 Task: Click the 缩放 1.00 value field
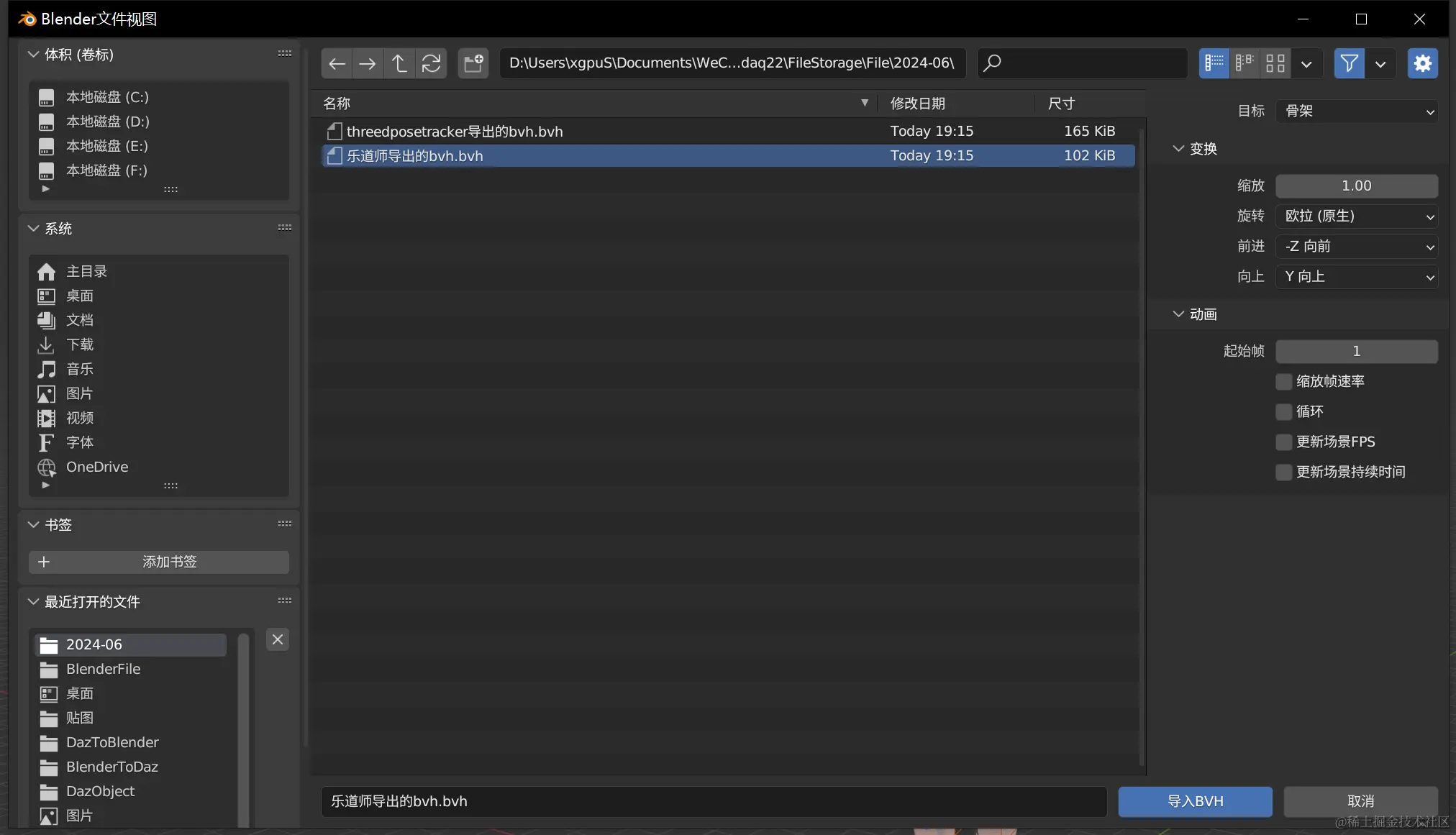[x=1356, y=186]
